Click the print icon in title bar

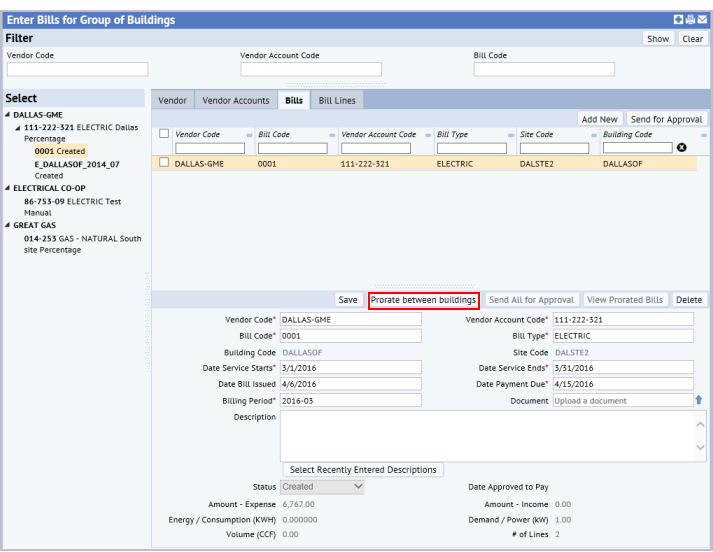point(690,20)
